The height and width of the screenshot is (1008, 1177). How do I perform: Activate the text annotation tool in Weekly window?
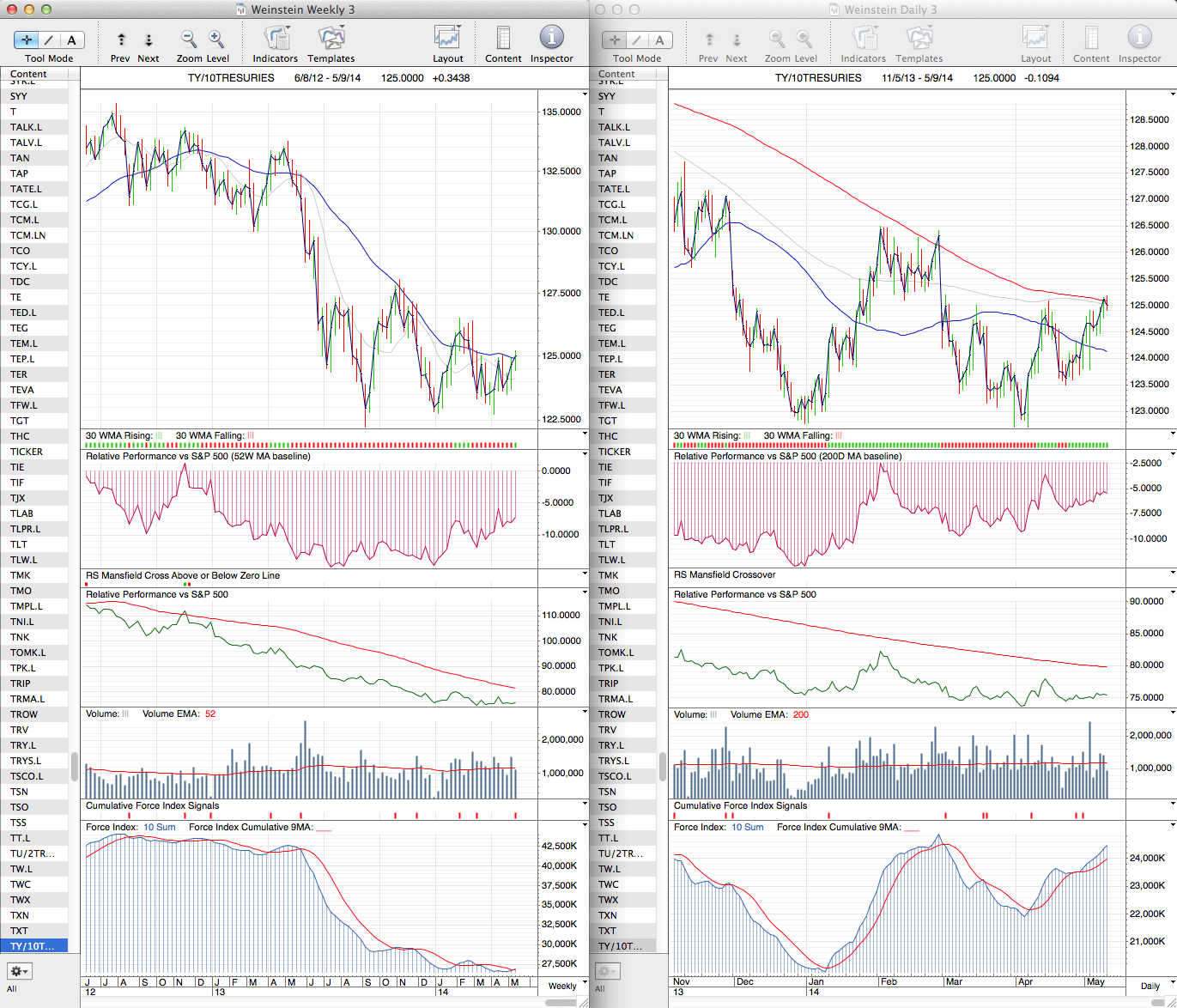click(x=71, y=39)
